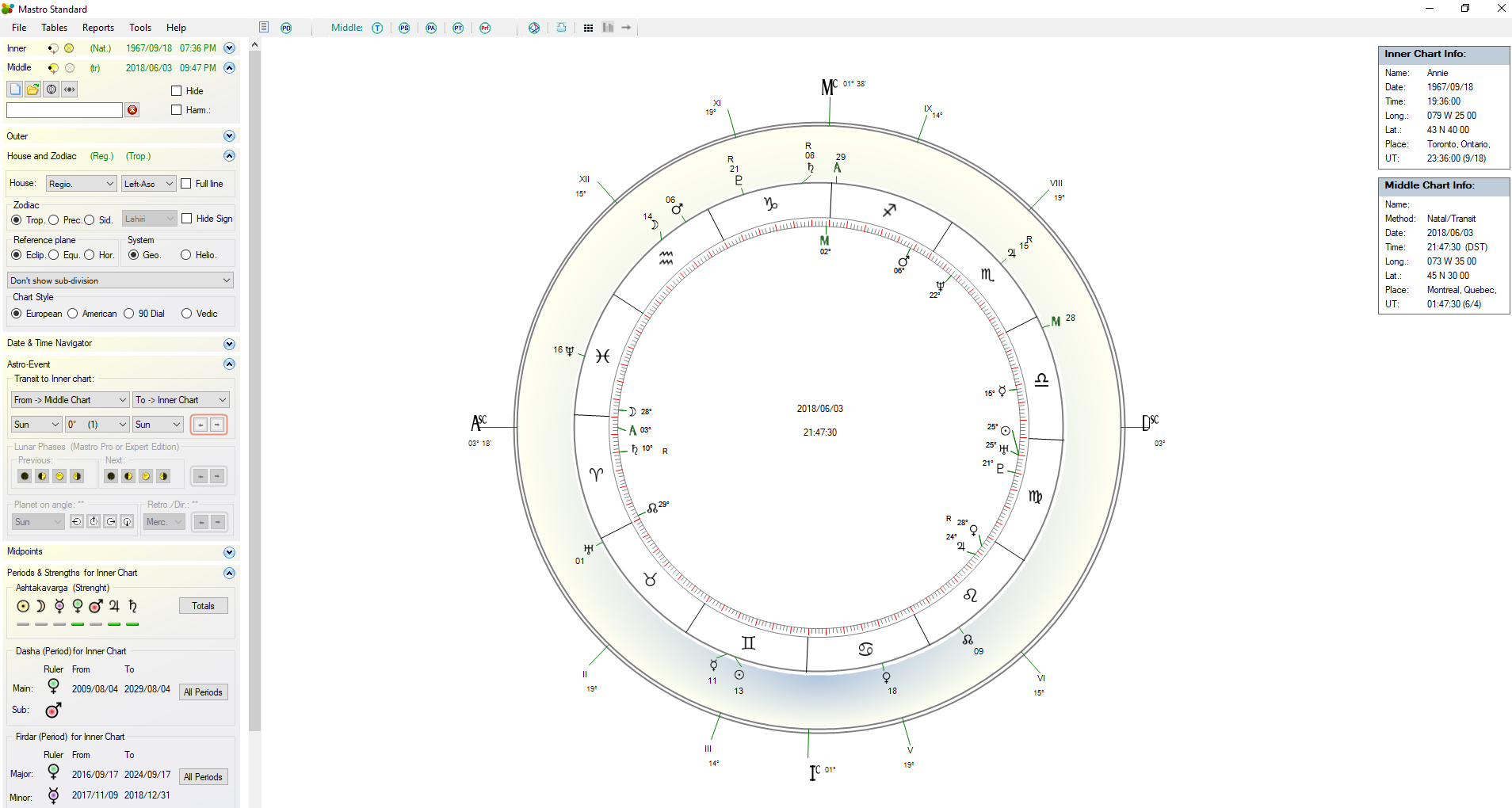This screenshot has width=1512, height=808.
Task: Enable the Hide checkbox for Middle chart
Action: pos(177,91)
